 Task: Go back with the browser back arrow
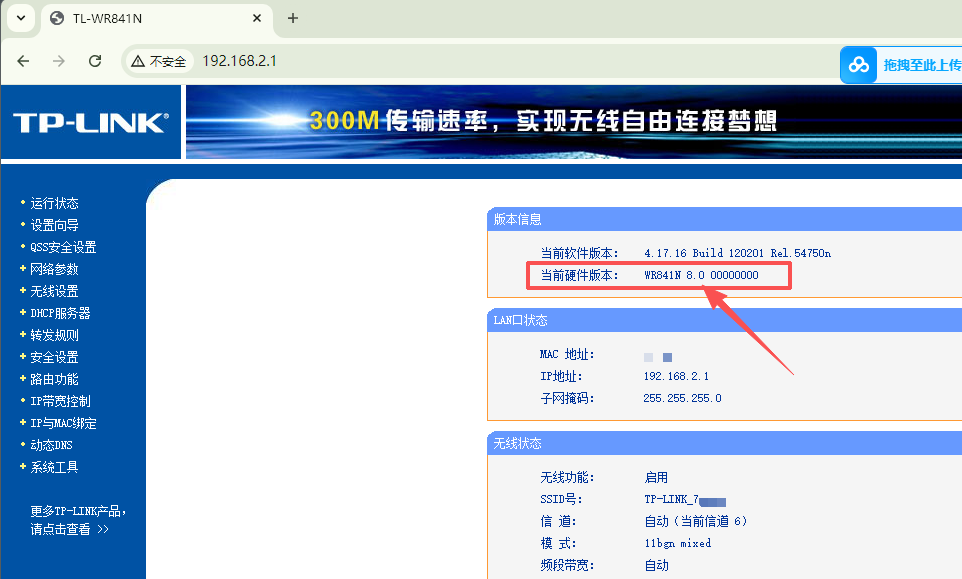coord(23,61)
